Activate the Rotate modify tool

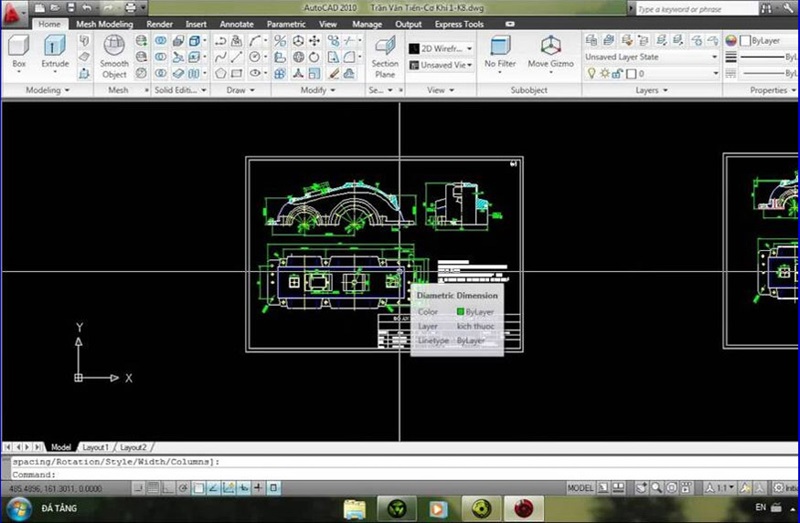point(315,57)
